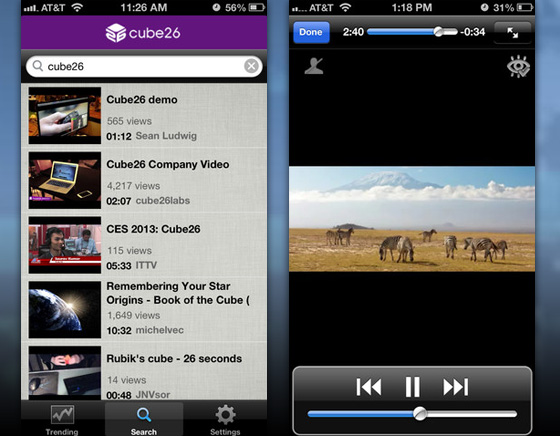Click the cube26 search text field
The height and width of the screenshot is (436, 560).
tap(144, 66)
